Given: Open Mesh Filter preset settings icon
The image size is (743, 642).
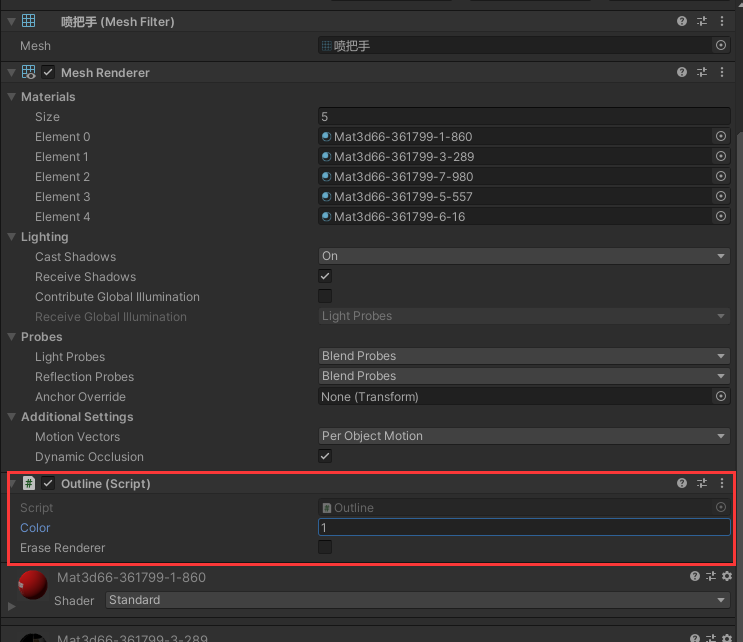Looking at the screenshot, I should [702, 21].
